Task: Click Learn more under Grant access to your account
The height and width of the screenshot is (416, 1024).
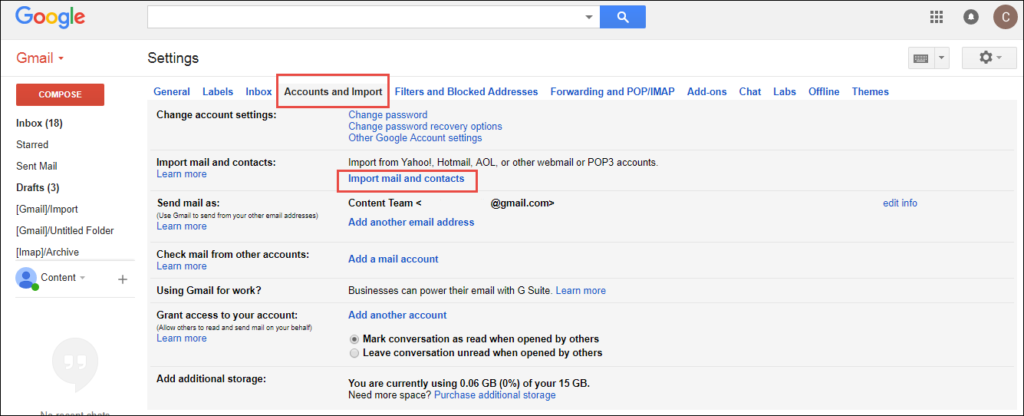Action: (182, 338)
